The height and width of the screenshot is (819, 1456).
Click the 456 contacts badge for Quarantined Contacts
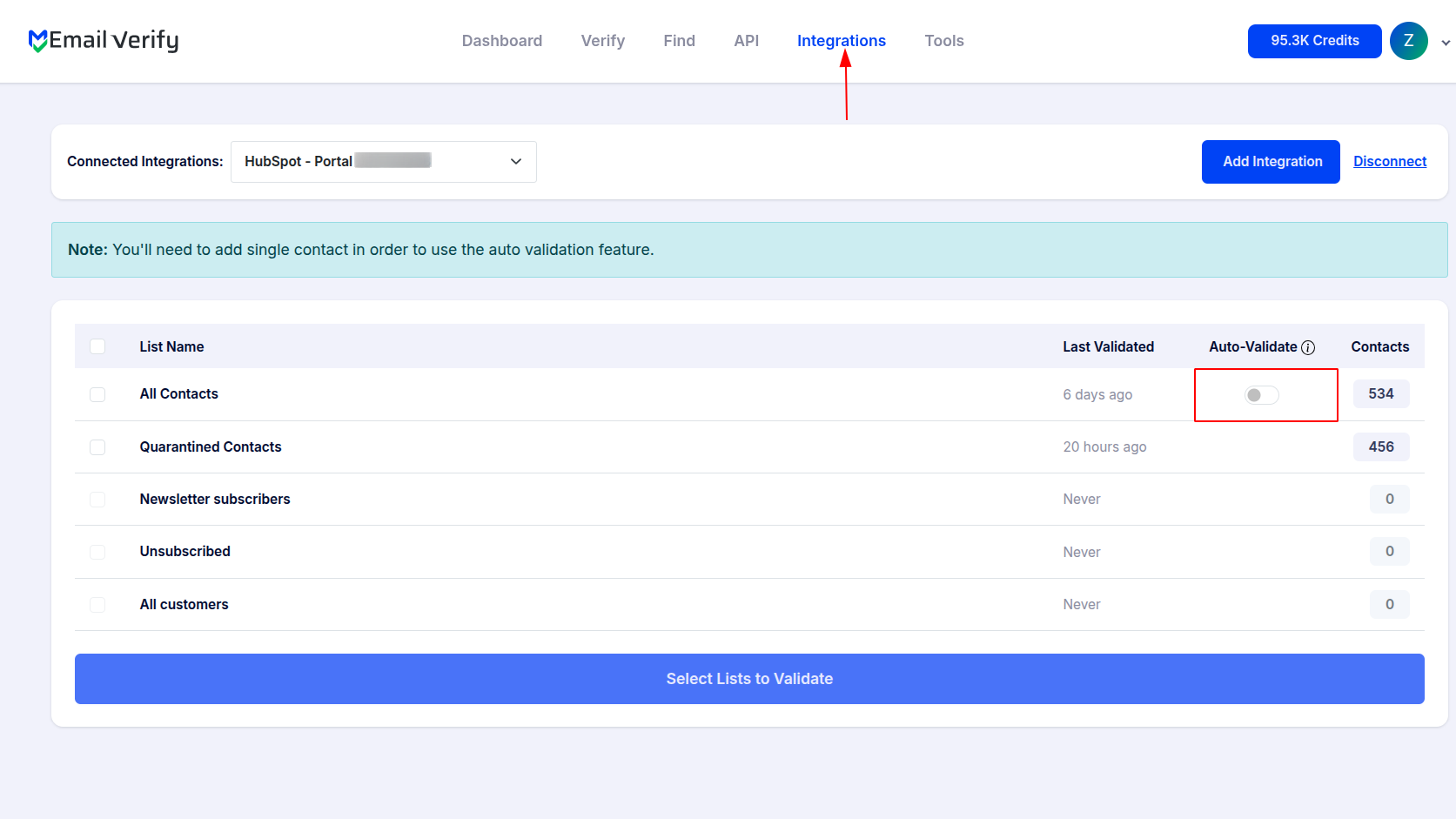tap(1380, 446)
